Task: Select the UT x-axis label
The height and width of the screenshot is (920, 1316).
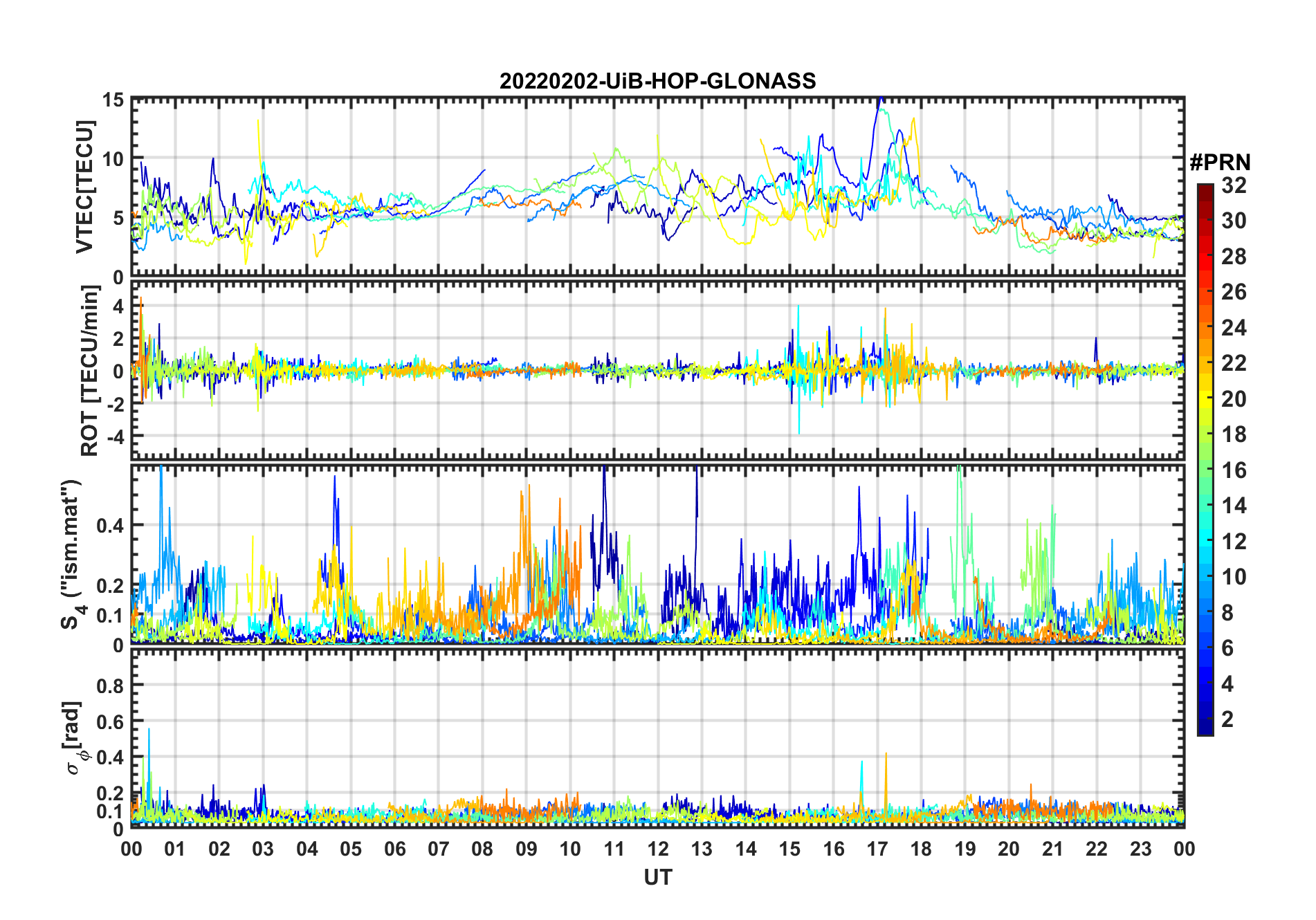Action: click(658, 877)
